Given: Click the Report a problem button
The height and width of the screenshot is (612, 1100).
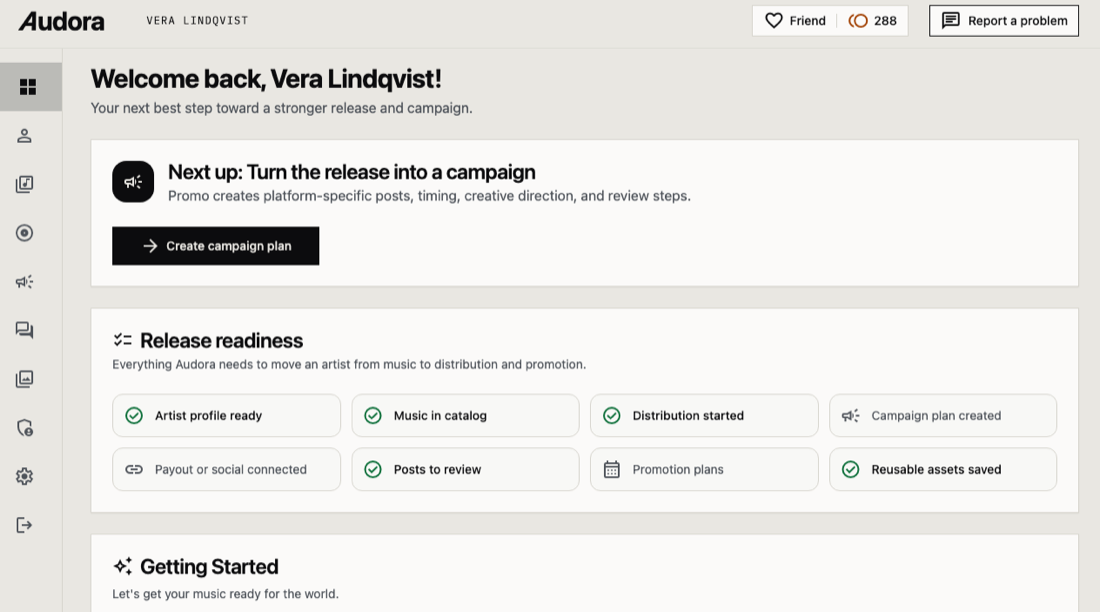Looking at the screenshot, I should 1004,21.
